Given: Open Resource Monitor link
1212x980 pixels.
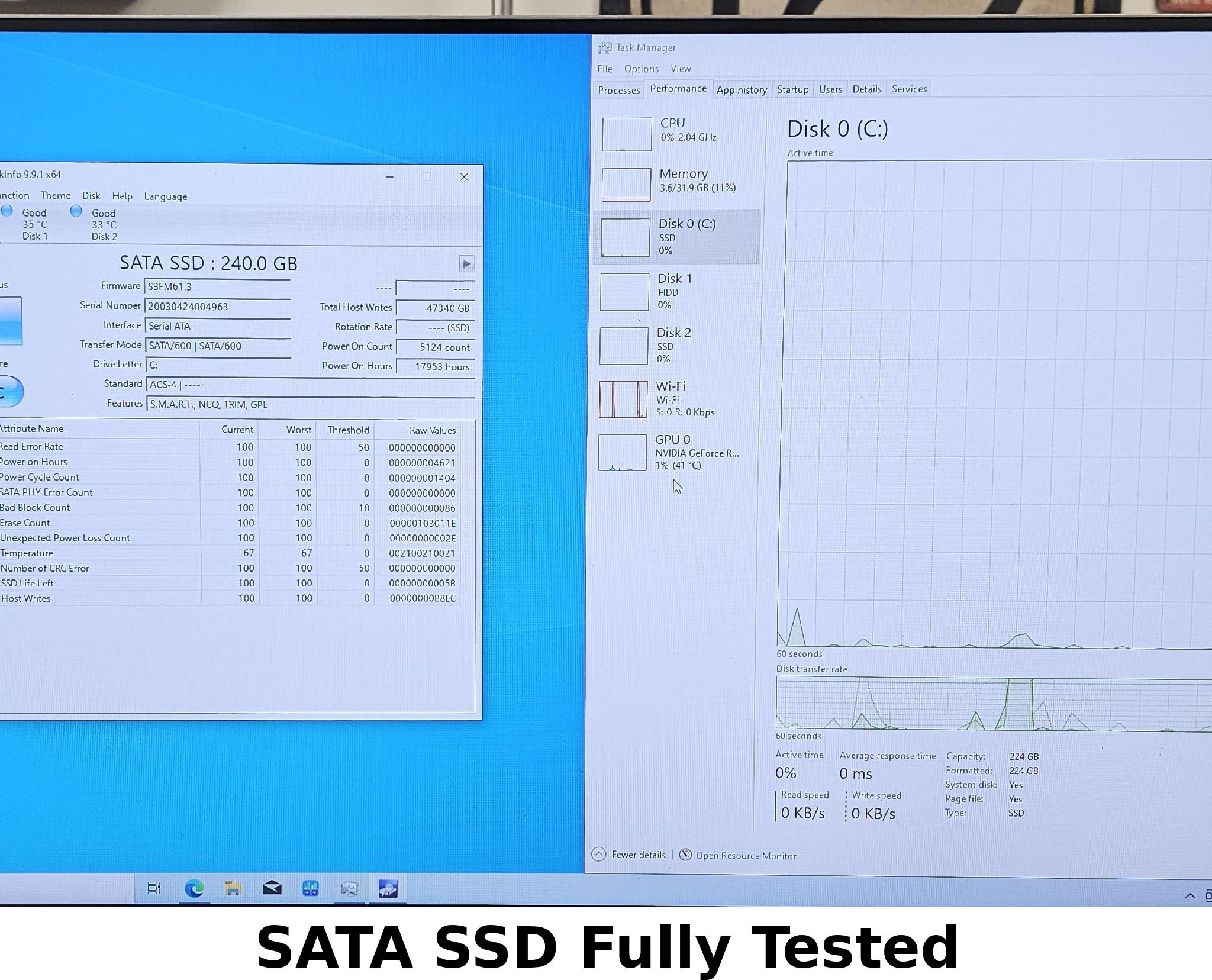Looking at the screenshot, I should pos(737,855).
